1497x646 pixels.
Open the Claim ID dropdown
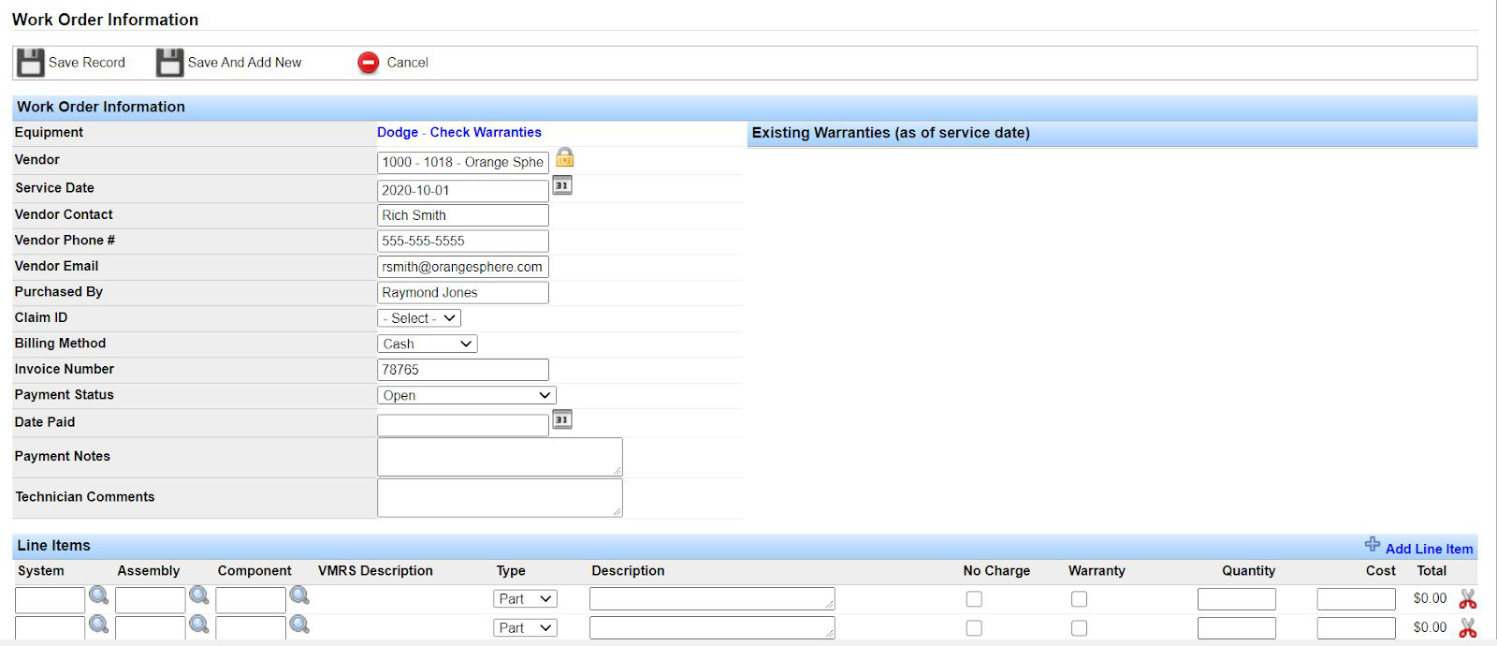[419, 318]
